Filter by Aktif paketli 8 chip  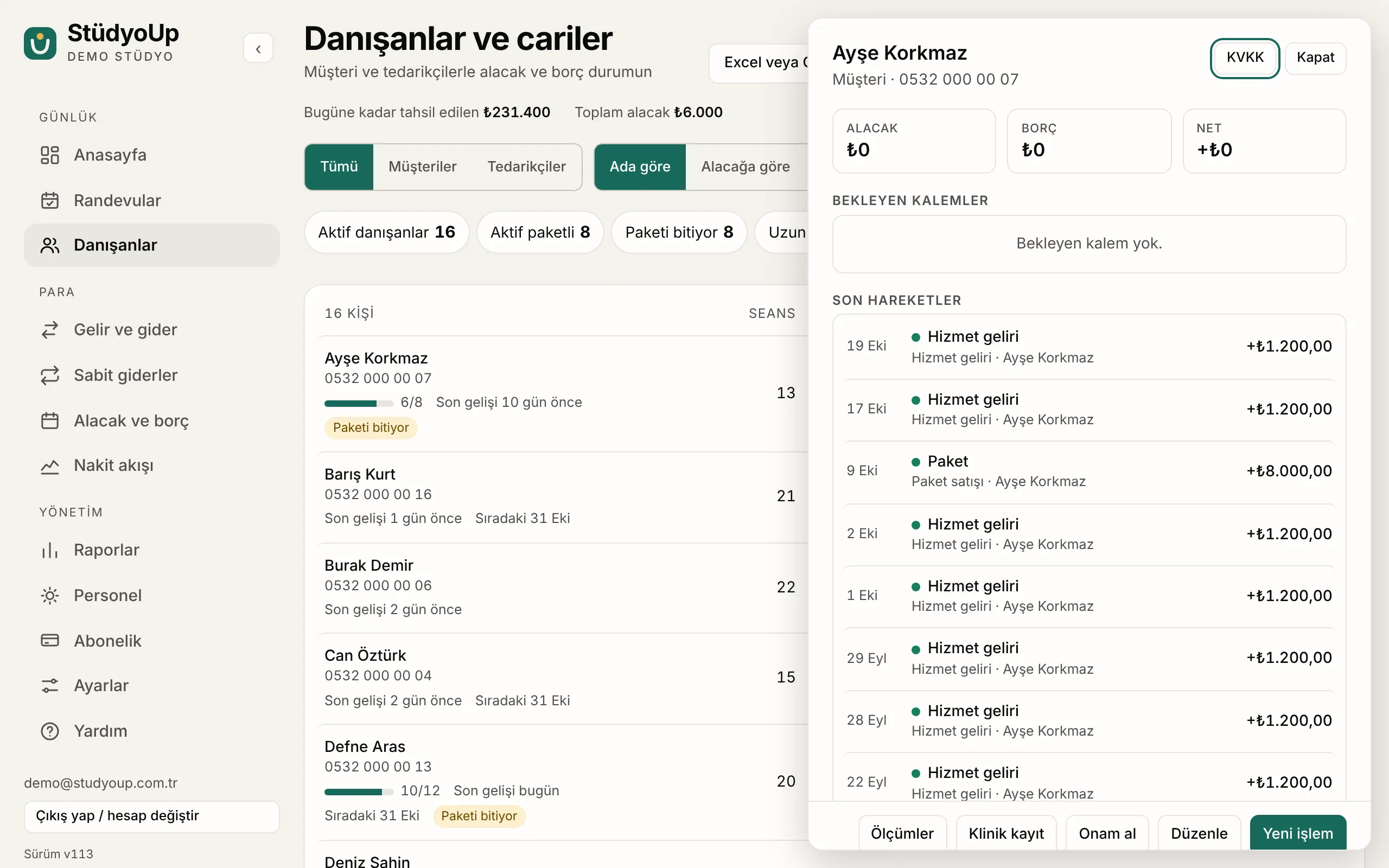pyautogui.click(x=540, y=232)
